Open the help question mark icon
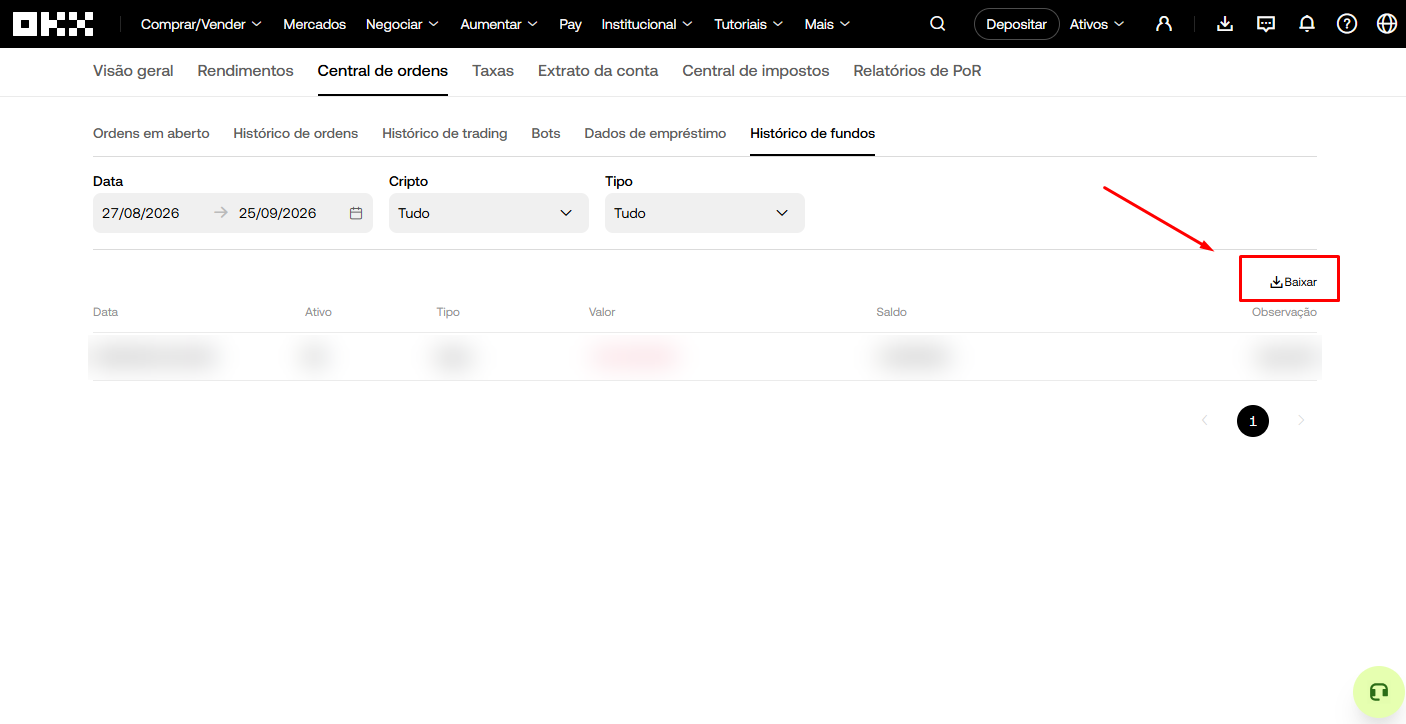Viewport: 1406px width, 724px height. [x=1347, y=24]
